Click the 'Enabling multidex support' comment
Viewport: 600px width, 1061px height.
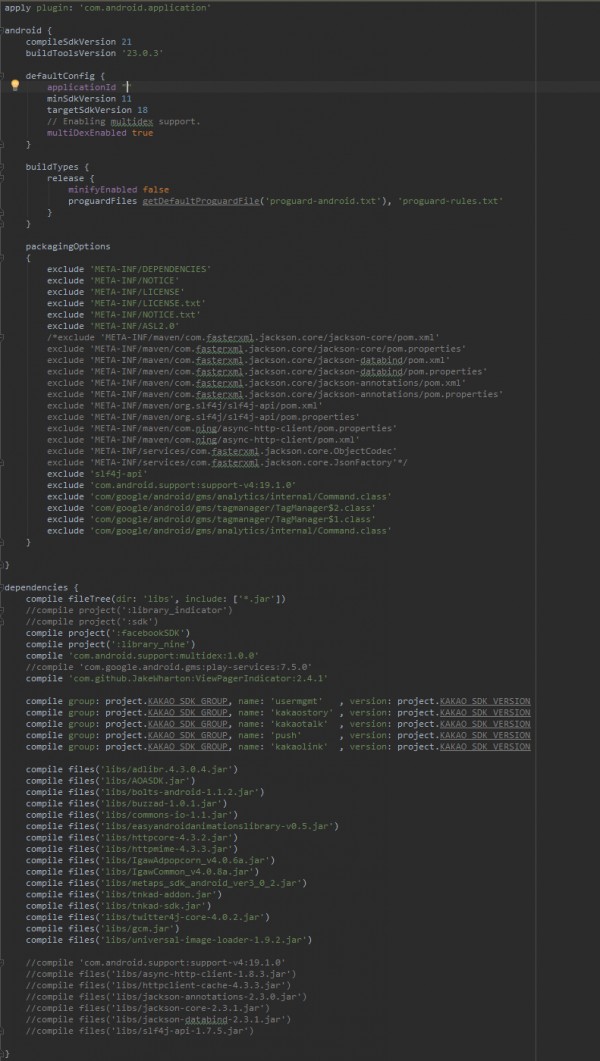[123, 121]
